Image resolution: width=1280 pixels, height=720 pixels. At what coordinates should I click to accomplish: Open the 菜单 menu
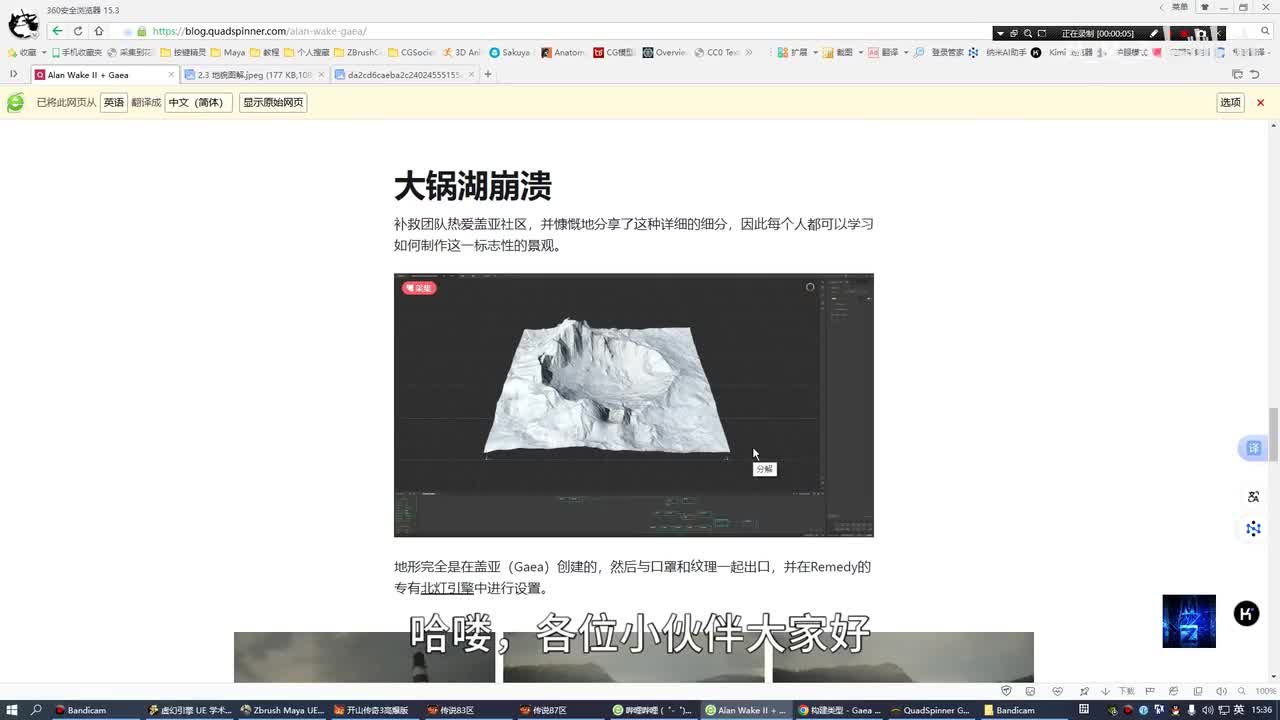[x=1180, y=7]
